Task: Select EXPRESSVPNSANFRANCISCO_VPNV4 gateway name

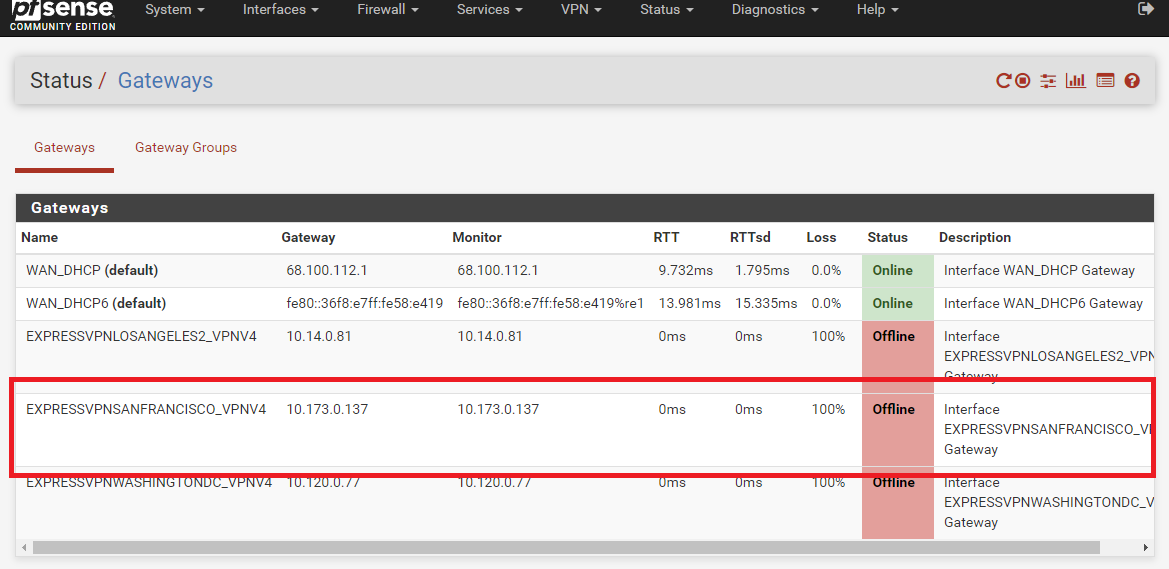Action: (146, 409)
